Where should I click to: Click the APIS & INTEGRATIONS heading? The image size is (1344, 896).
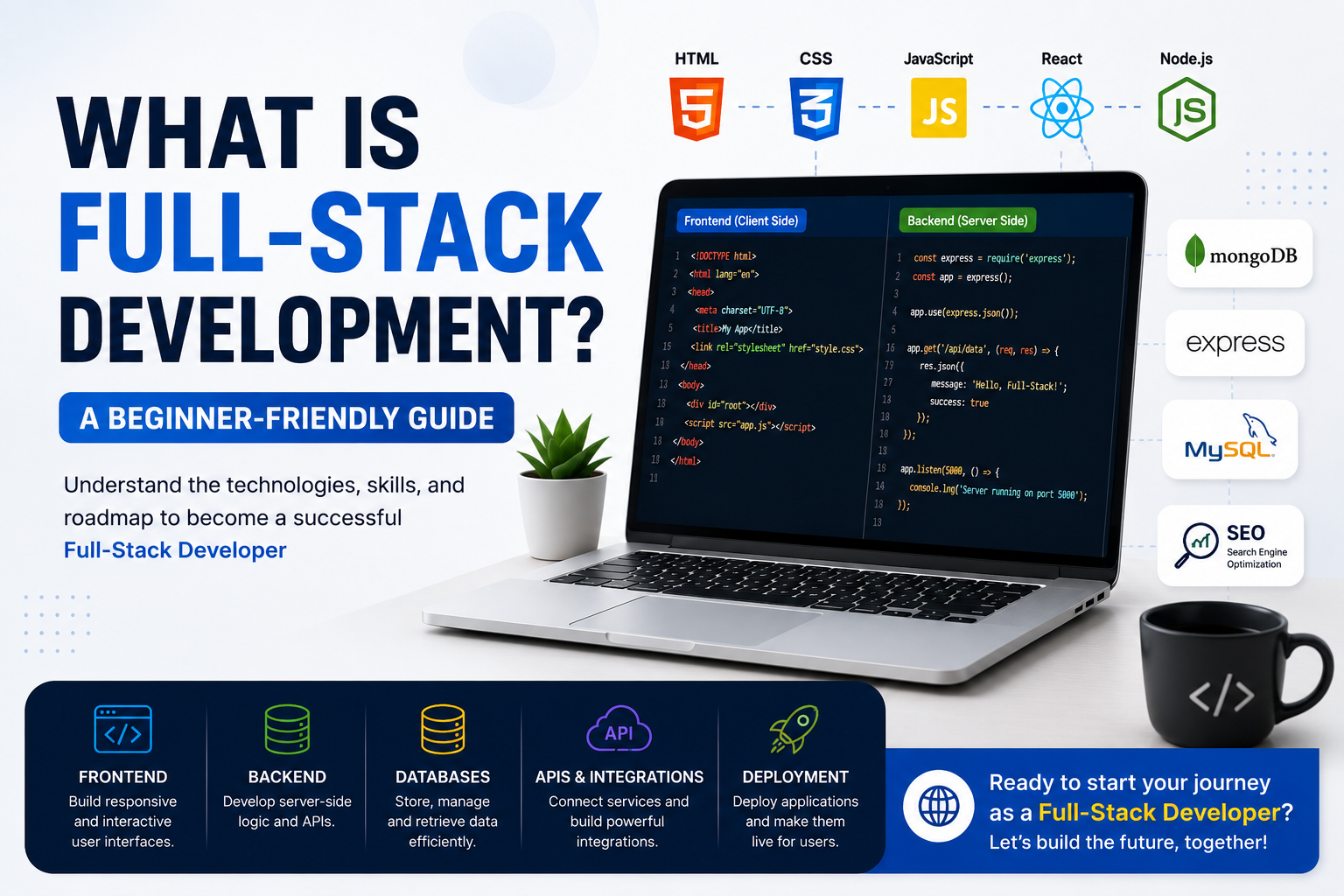coord(619,777)
